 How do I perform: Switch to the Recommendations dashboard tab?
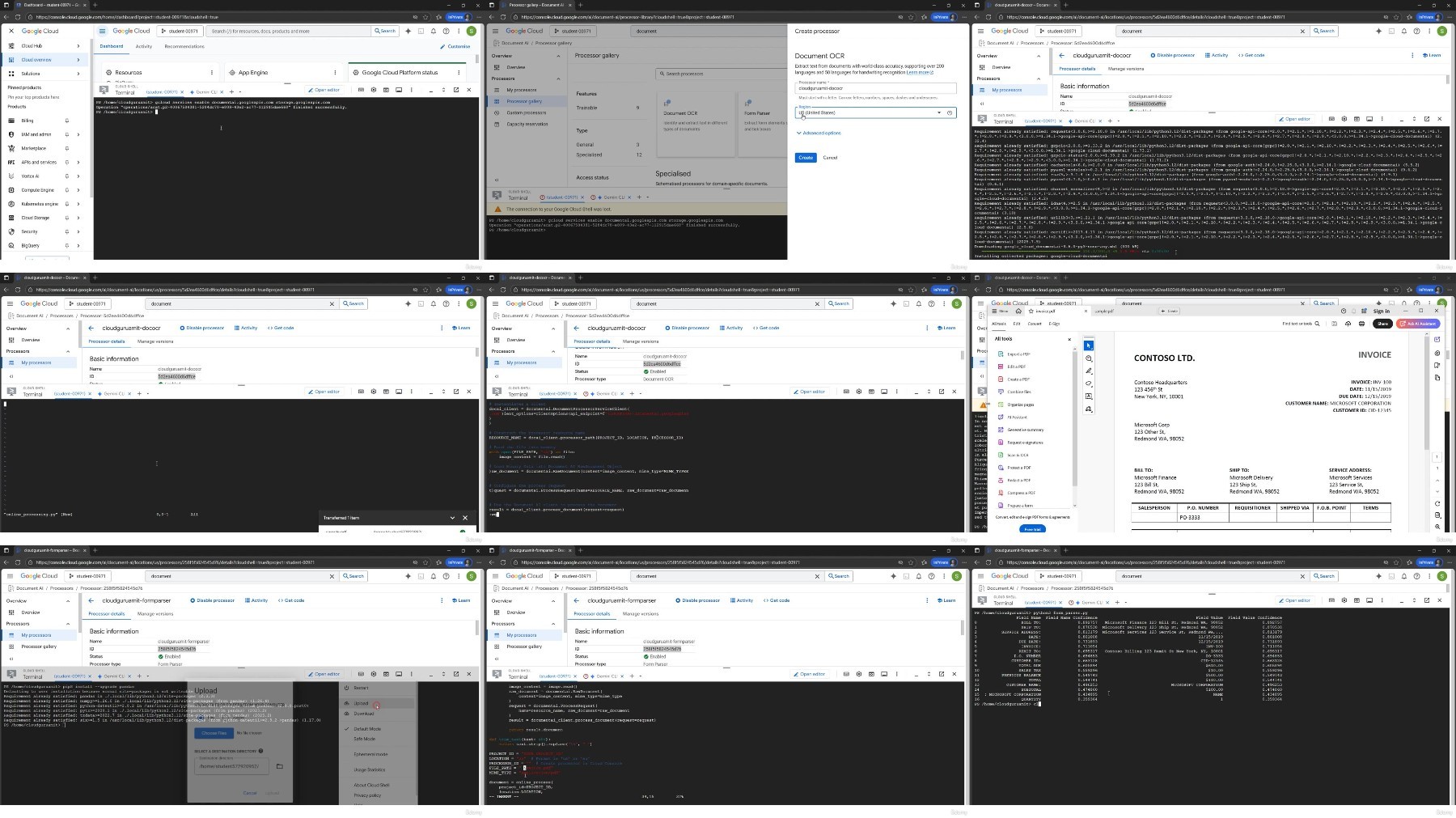pos(184,46)
